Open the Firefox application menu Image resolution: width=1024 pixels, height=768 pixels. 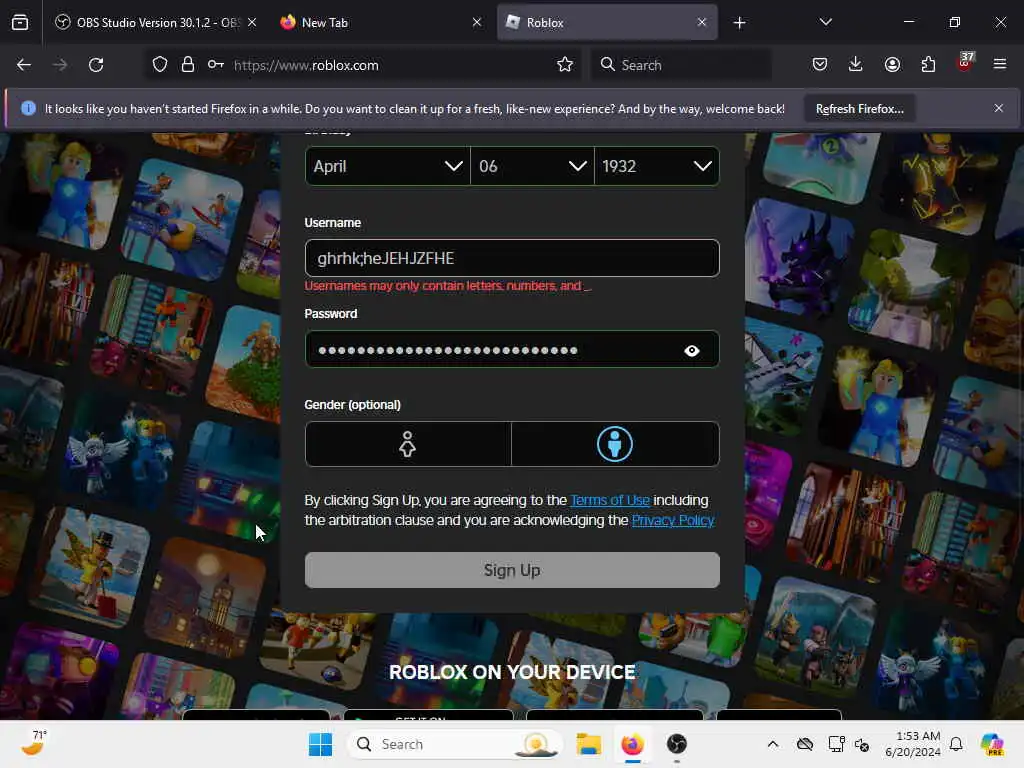[x=999, y=65]
